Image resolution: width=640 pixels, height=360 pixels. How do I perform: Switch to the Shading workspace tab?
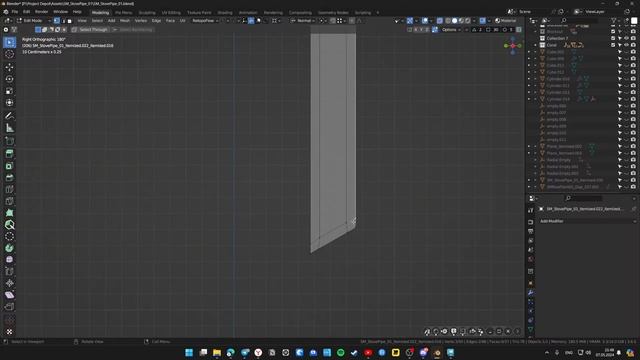click(225, 13)
